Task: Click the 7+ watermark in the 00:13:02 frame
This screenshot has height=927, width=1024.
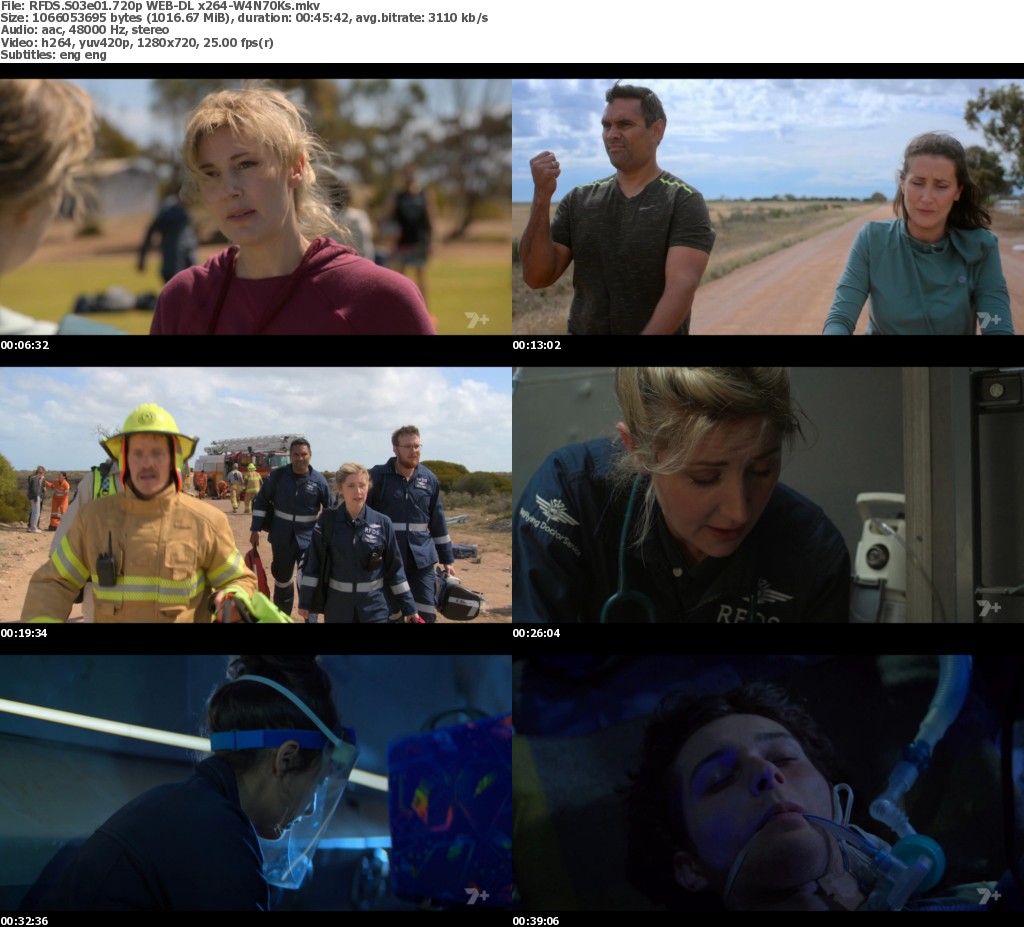Action: click(x=988, y=319)
